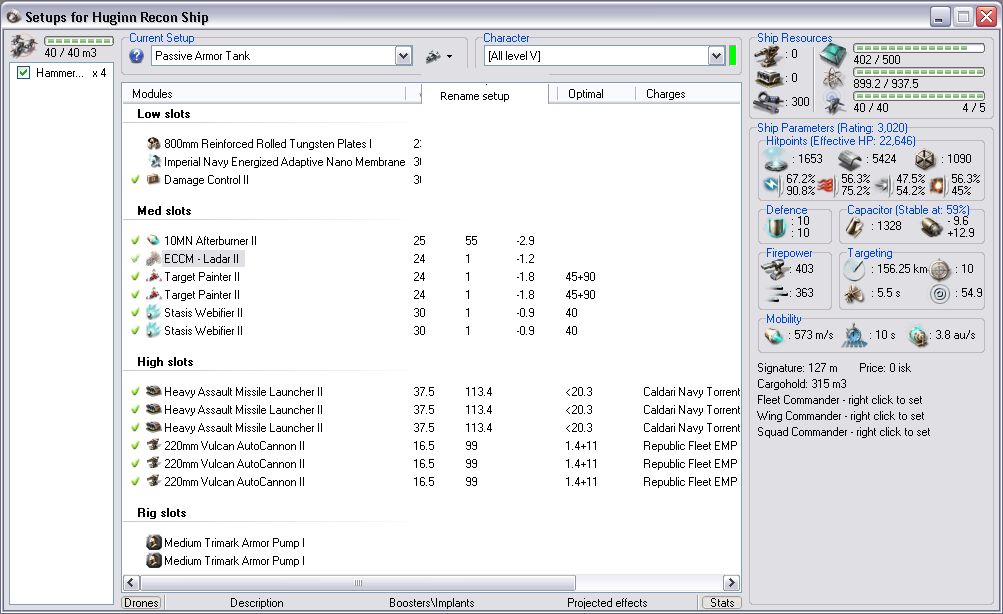Click the horizontal scrollbar thumb
1003x614 pixels.
[358, 583]
